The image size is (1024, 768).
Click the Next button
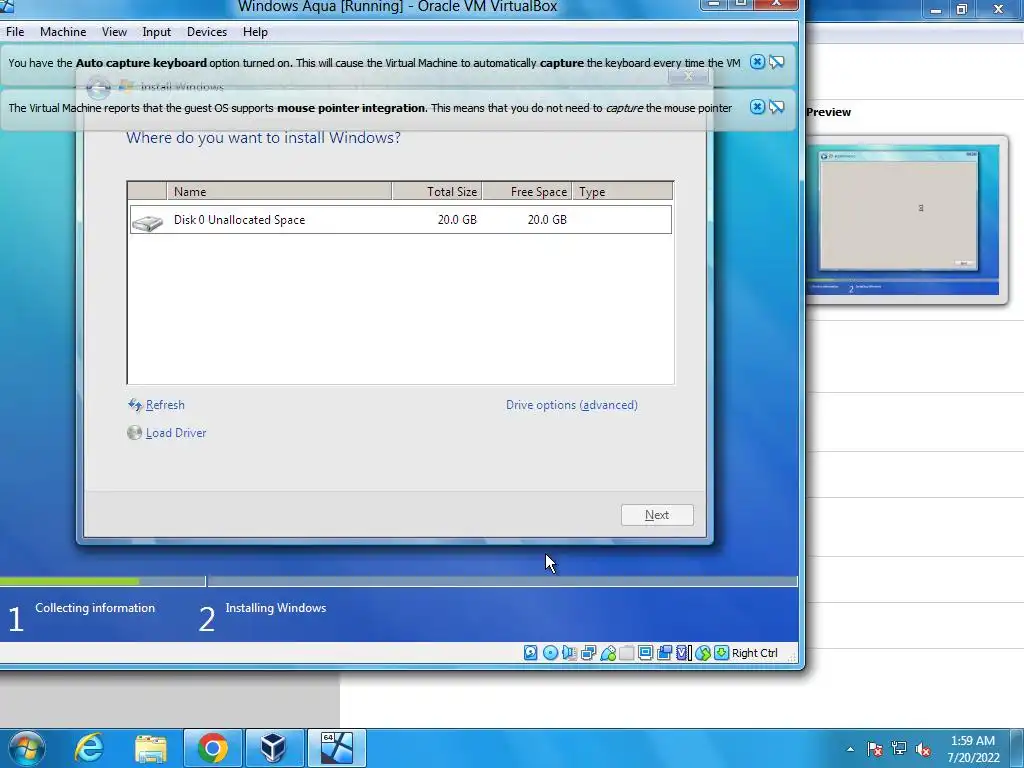pyautogui.click(x=657, y=515)
